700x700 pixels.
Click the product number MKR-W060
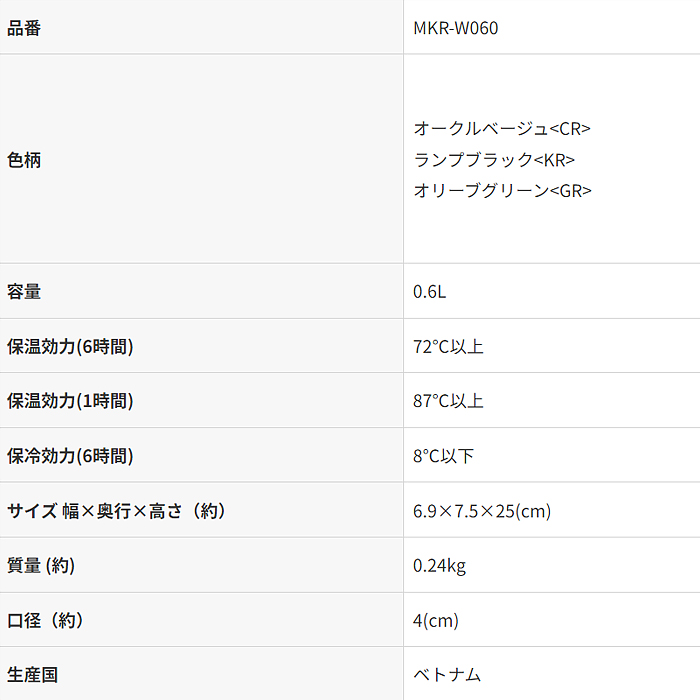coord(455,28)
